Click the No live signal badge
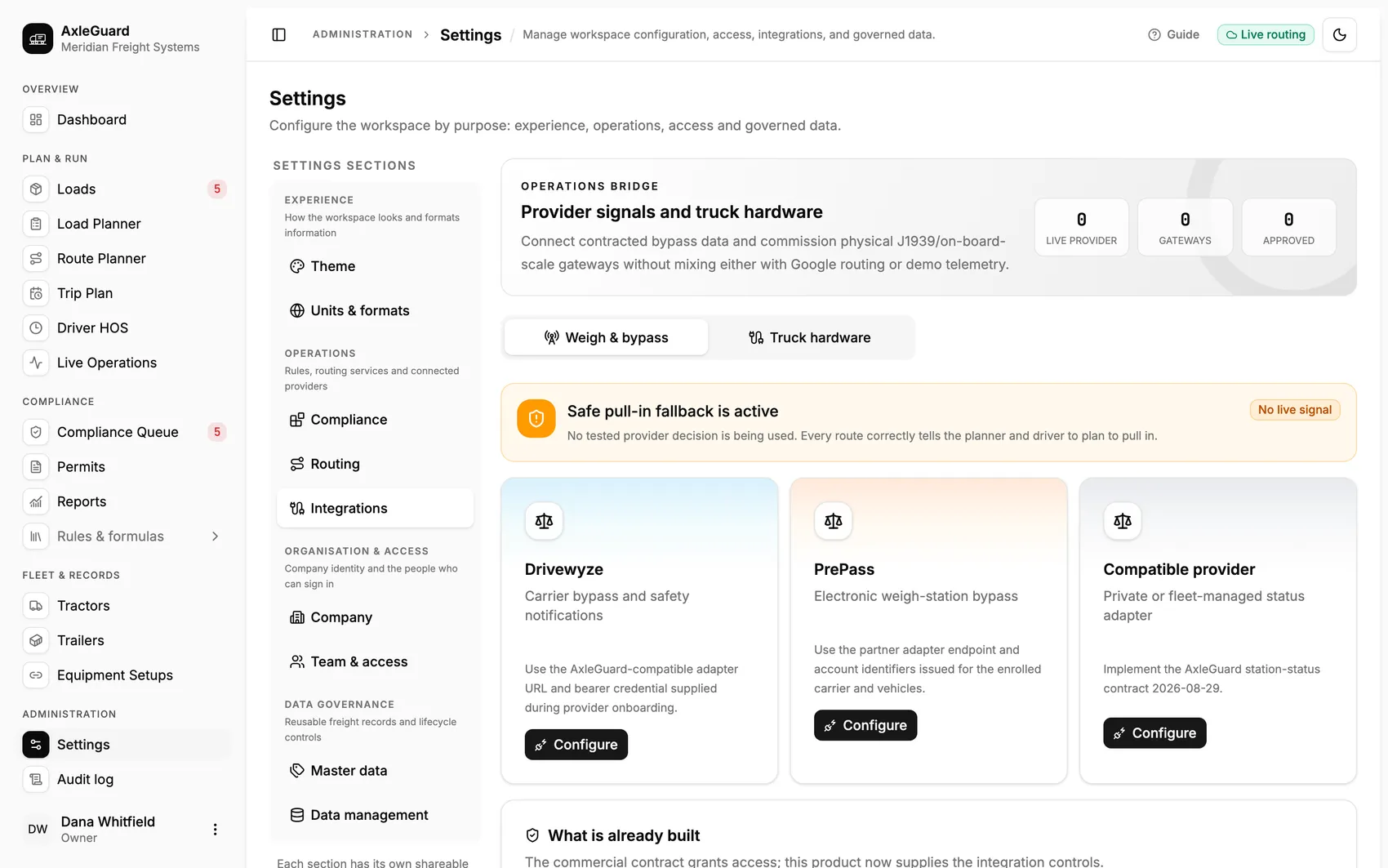The image size is (1388, 868). pos(1294,410)
